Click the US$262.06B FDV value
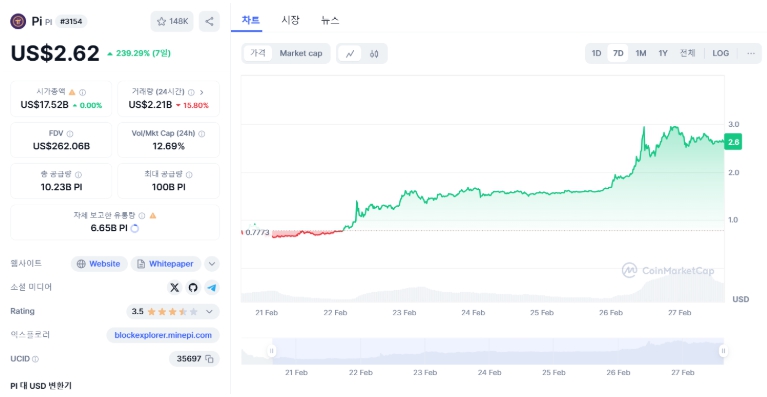This screenshot has height=397, width=767. pos(61,146)
